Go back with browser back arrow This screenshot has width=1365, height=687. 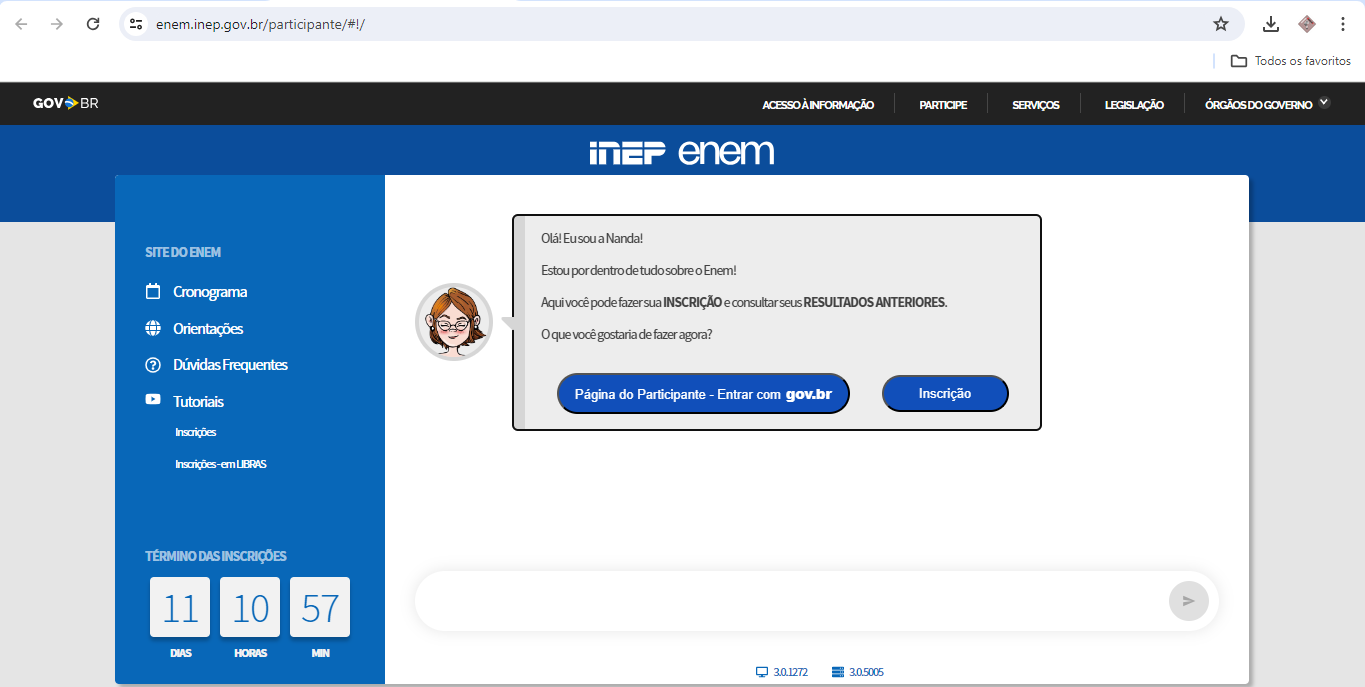(x=21, y=24)
